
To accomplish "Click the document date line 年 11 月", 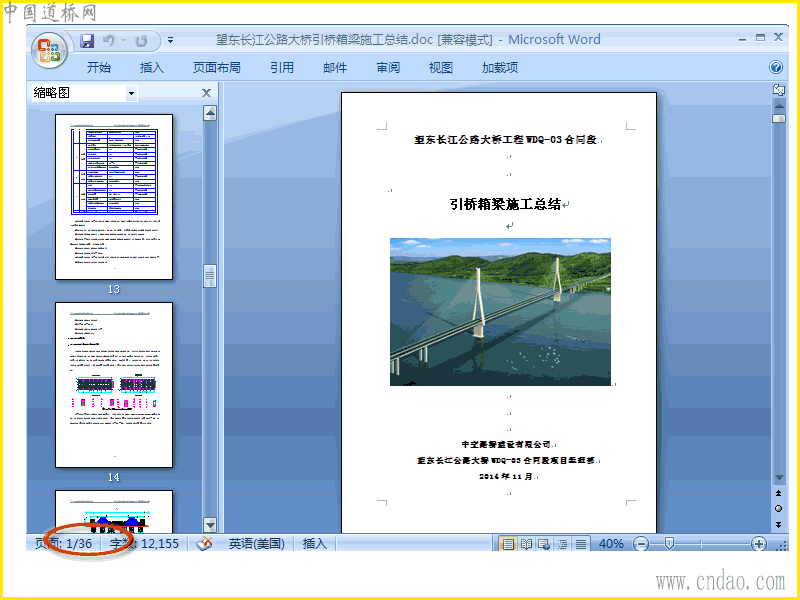I will [x=506, y=477].
